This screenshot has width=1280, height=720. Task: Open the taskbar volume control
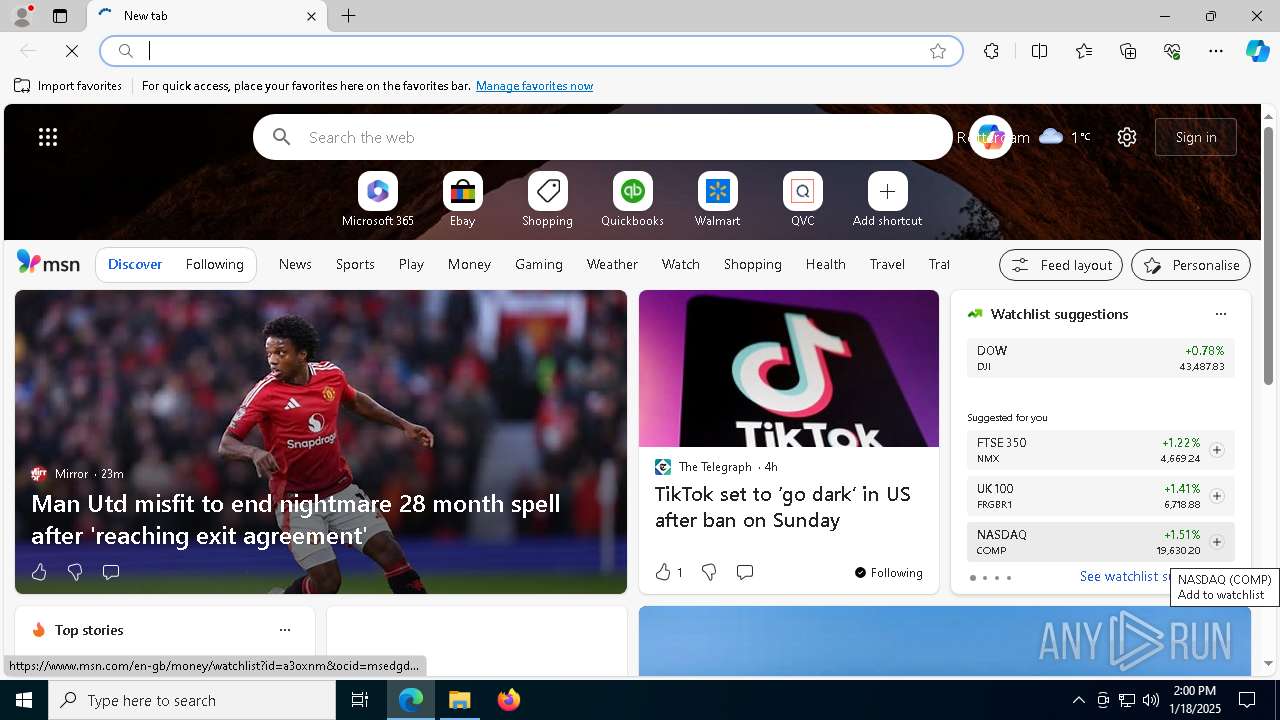coord(1150,700)
